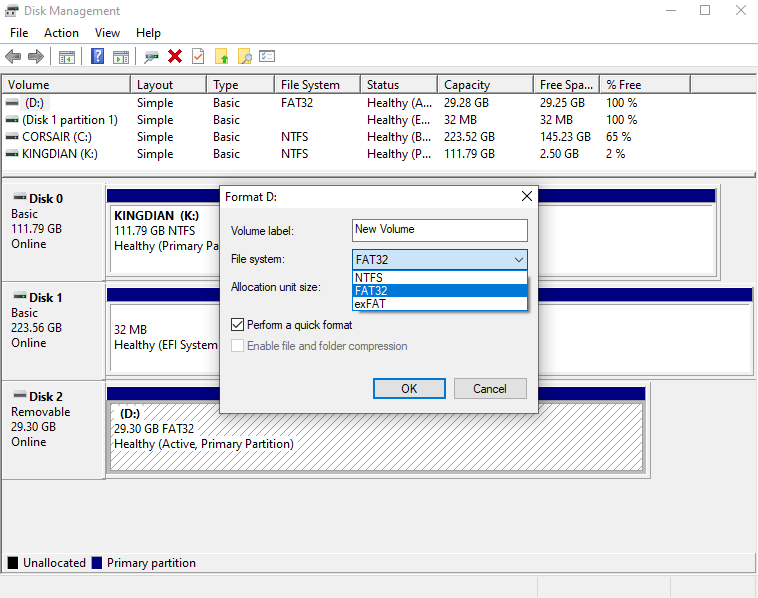Click OK in Format D: dialog
This screenshot has width=758, height=598.
click(409, 389)
